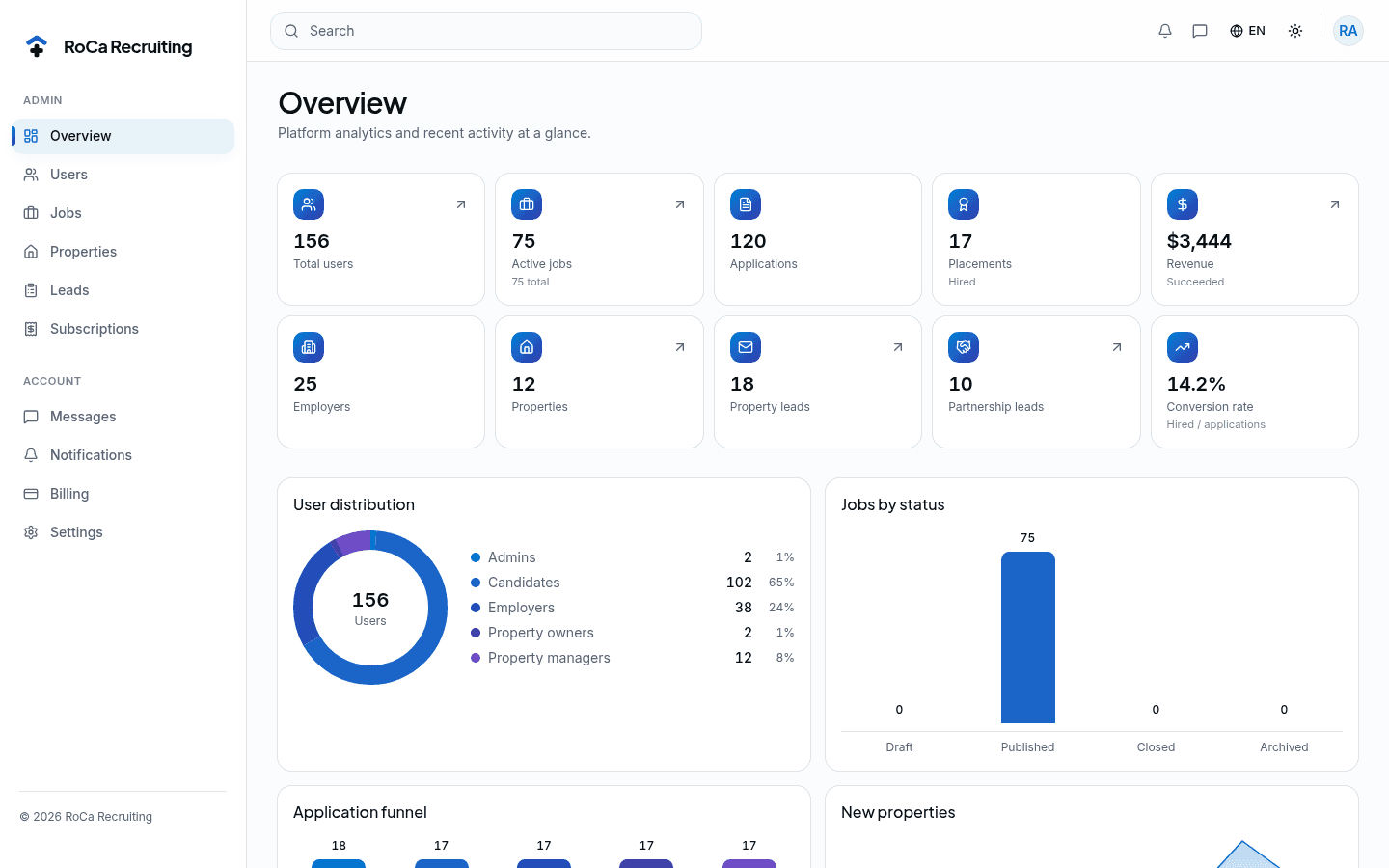Screen dimensions: 1389x868
Task: Click the $3,444 revenue value
Action: click(1199, 241)
